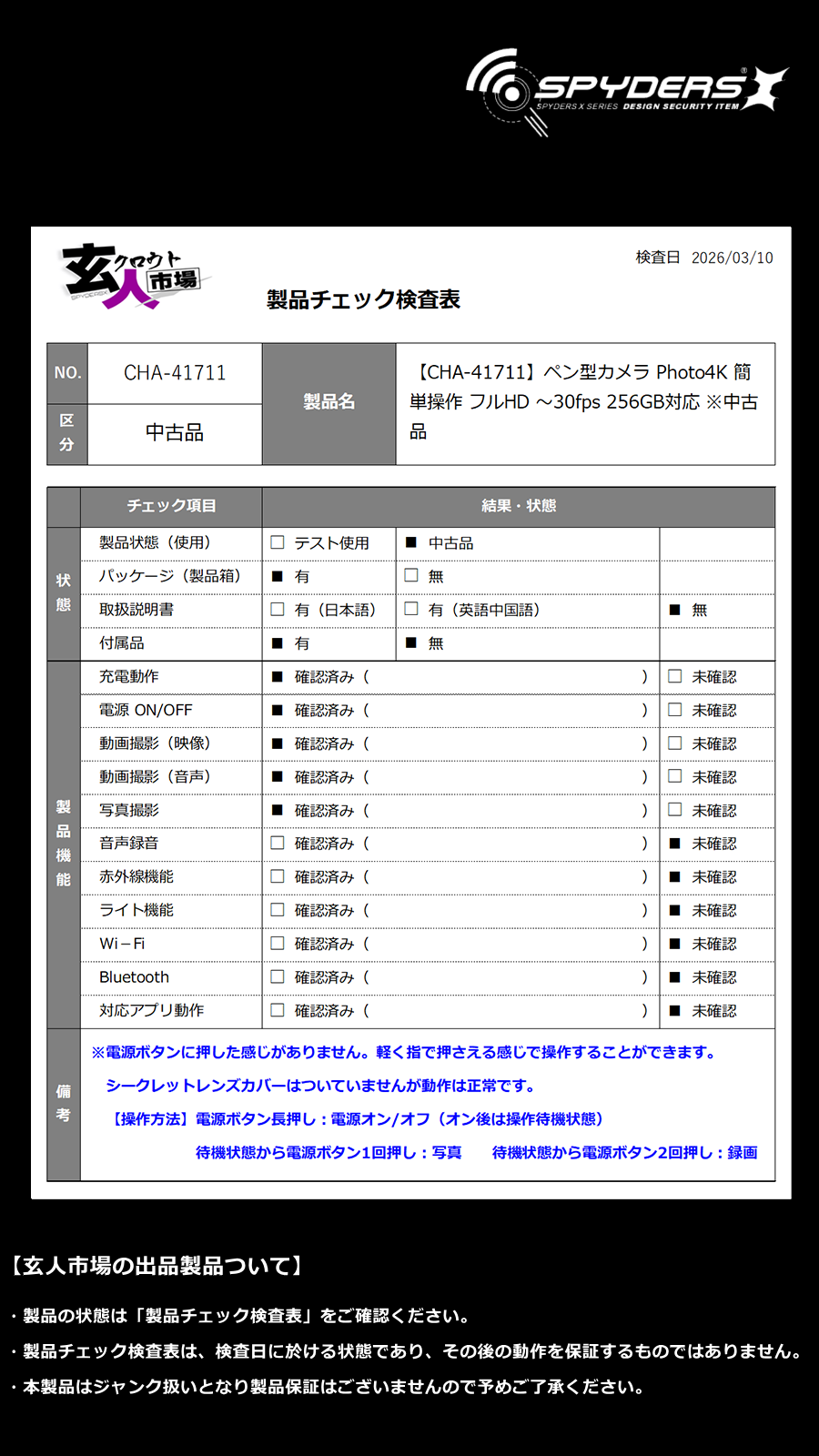Toggle 充電動作 確認済み checkbox
Image resolution: width=819 pixels, height=1456 pixels.
(x=278, y=677)
